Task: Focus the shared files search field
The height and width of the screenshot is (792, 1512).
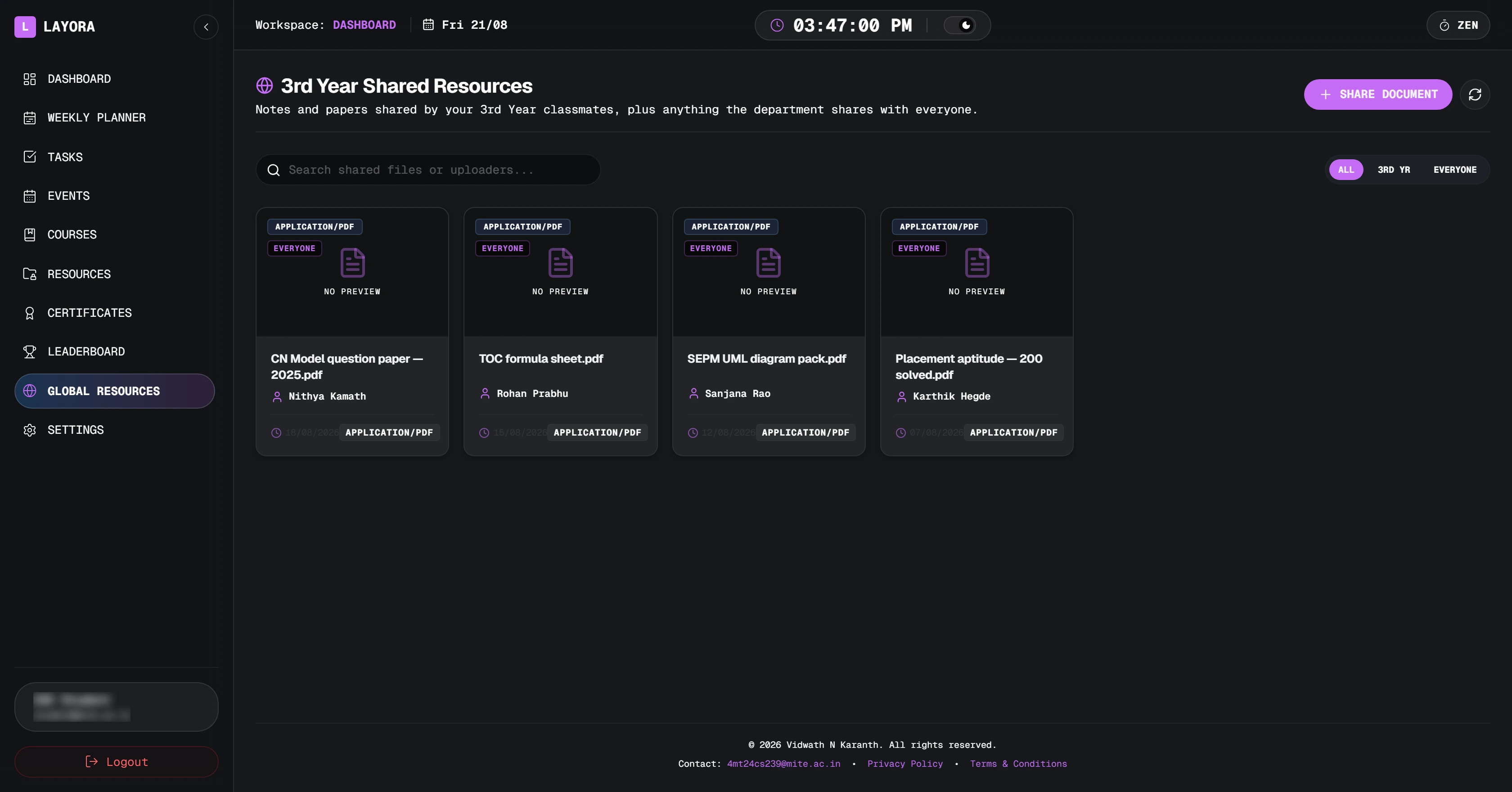Action: [428, 170]
